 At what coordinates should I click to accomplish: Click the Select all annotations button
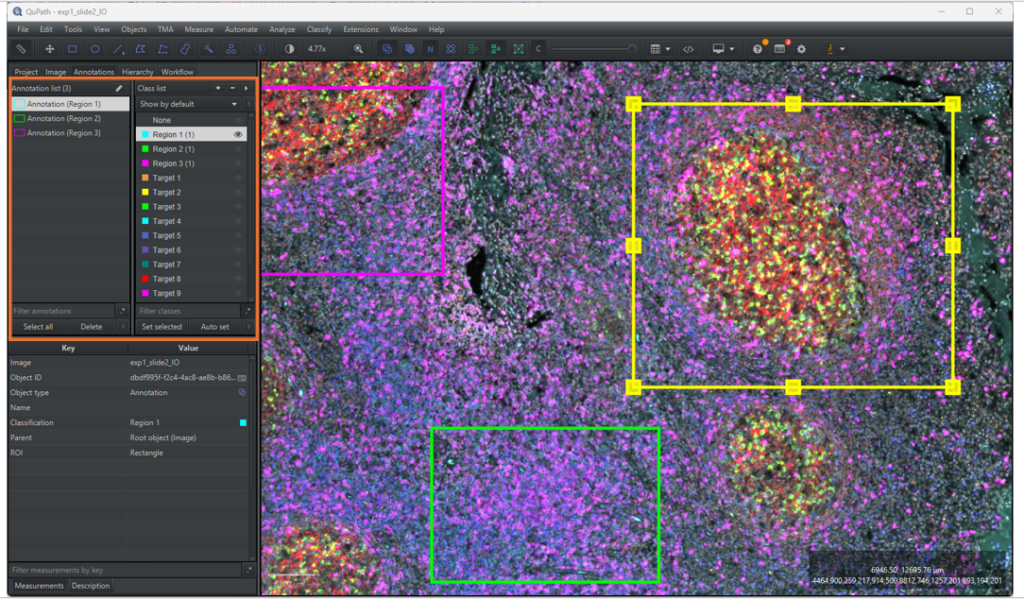tap(40, 326)
